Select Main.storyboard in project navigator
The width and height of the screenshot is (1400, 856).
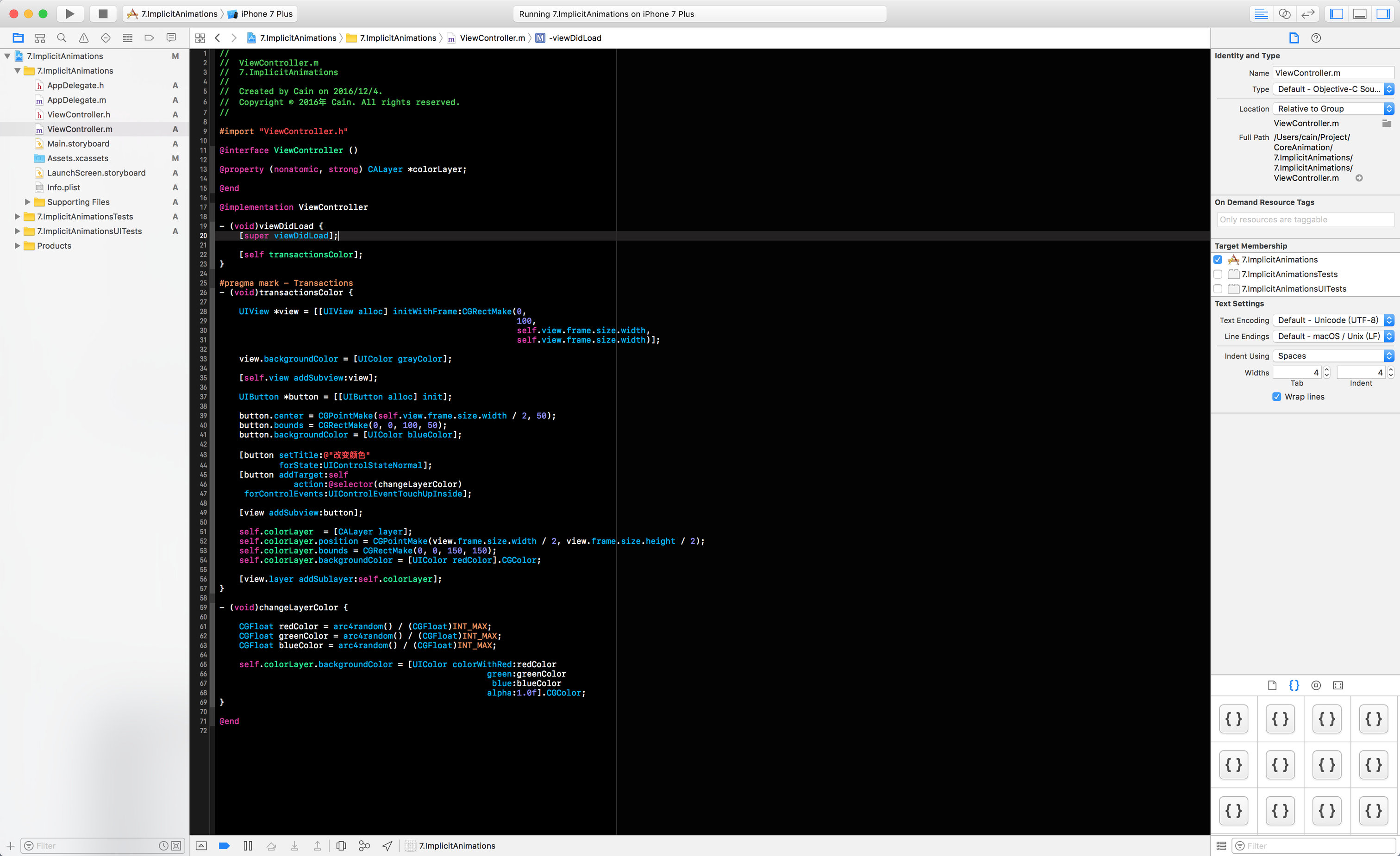(78, 144)
